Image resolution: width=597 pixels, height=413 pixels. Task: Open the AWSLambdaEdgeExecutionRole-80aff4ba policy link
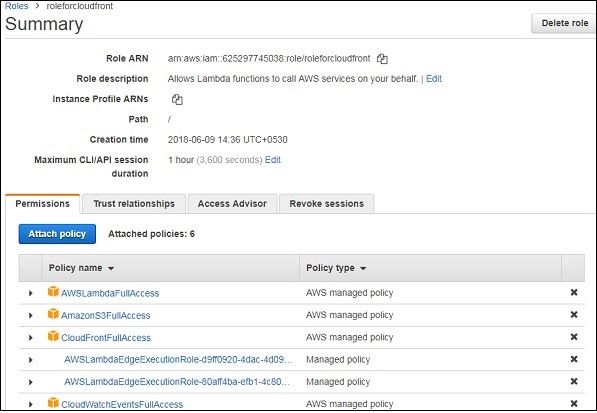pyautogui.click(x=177, y=382)
